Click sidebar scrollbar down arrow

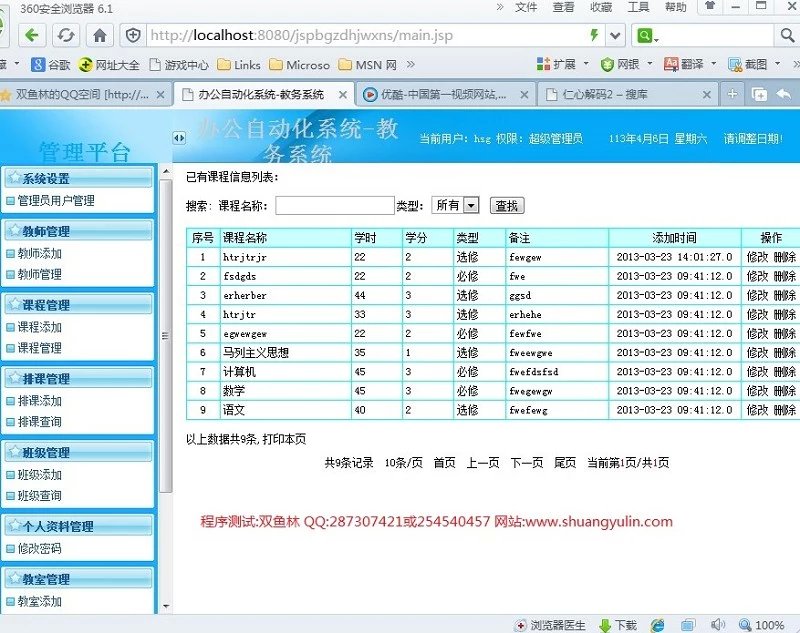pyautogui.click(x=166, y=606)
